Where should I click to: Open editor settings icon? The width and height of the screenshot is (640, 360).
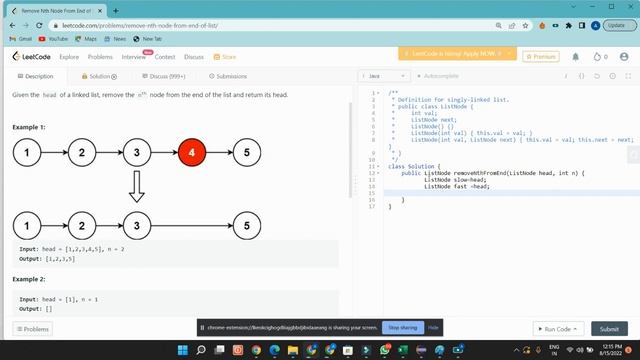(612, 76)
